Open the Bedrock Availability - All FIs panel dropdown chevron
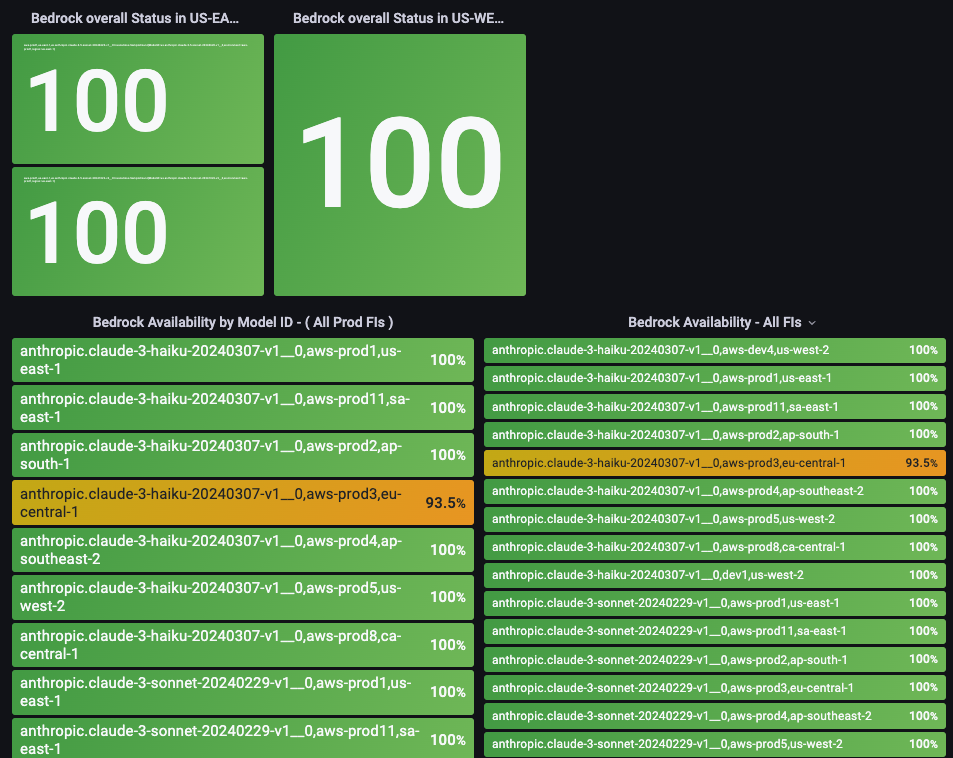The image size is (953, 758). tap(812, 323)
